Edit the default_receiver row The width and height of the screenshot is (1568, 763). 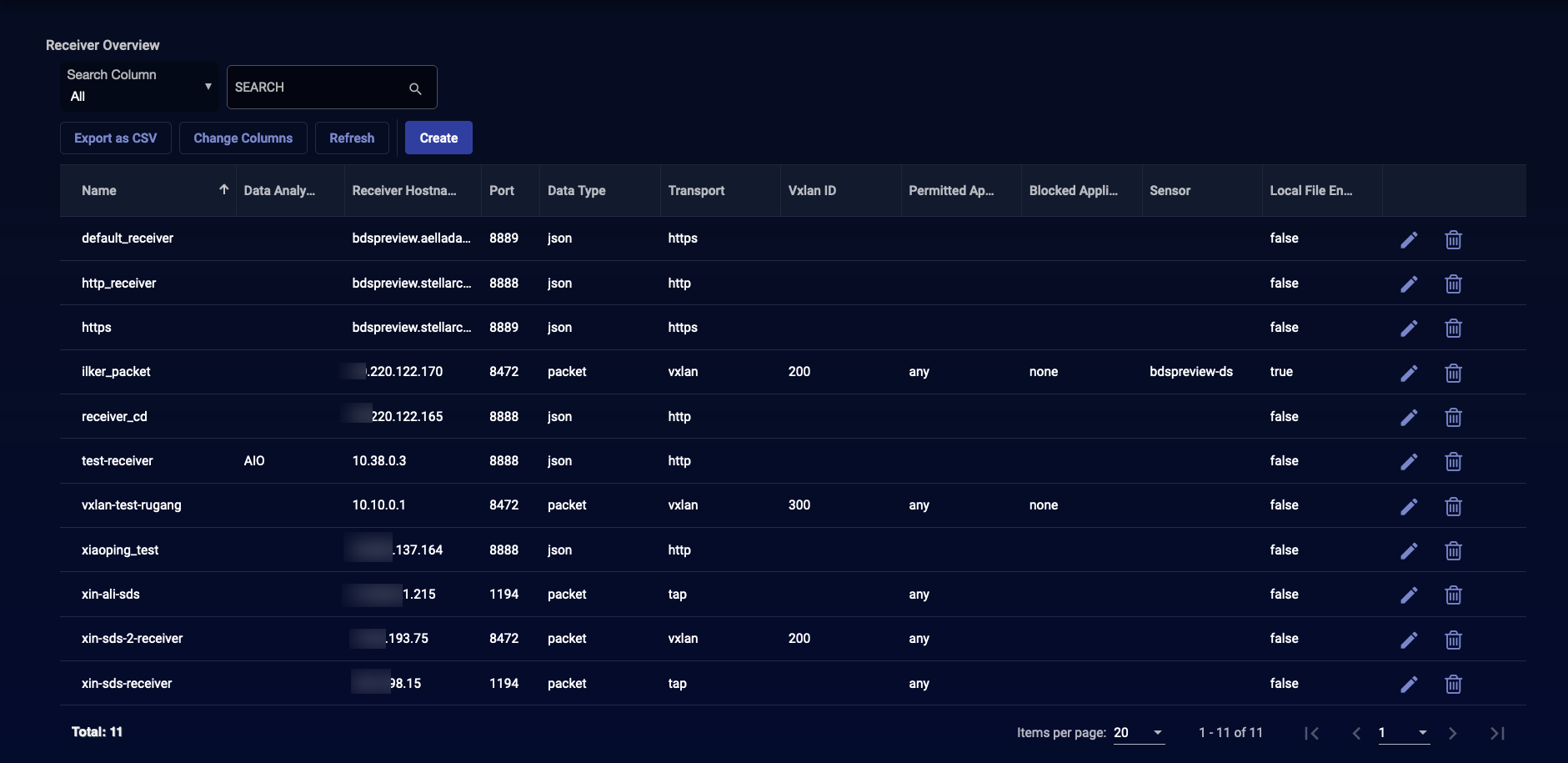coord(1409,240)
